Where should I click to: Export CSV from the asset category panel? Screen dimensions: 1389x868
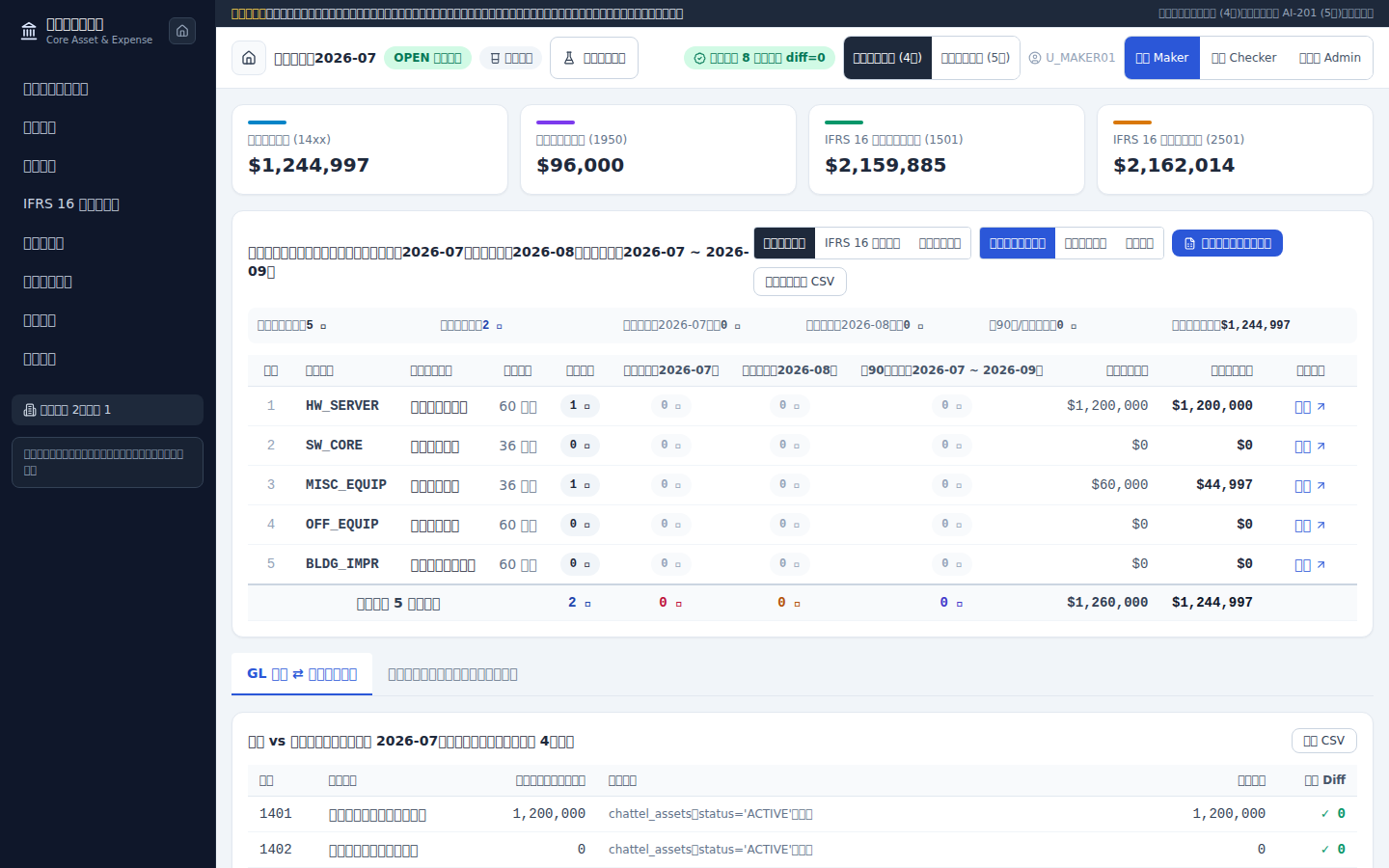click(x=800, y=282)
